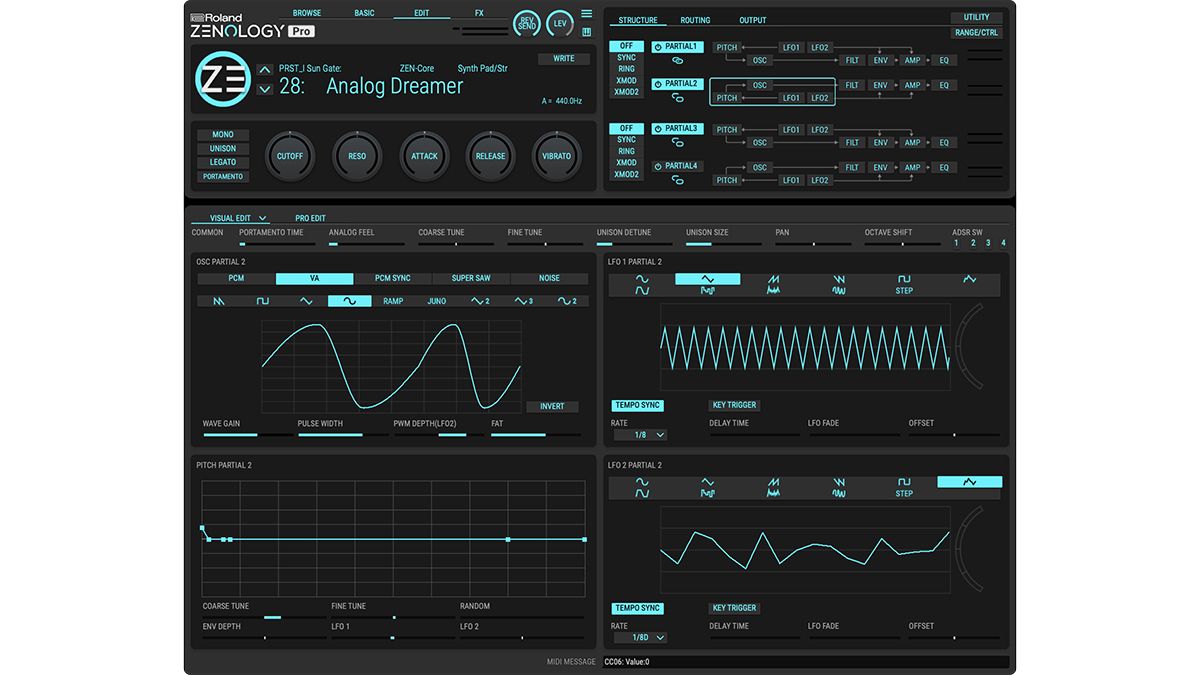Image resolution: width=1200 pixels, height=675 pixels.
Task: Open the RANGE/CTRL button
Action: 976,32
